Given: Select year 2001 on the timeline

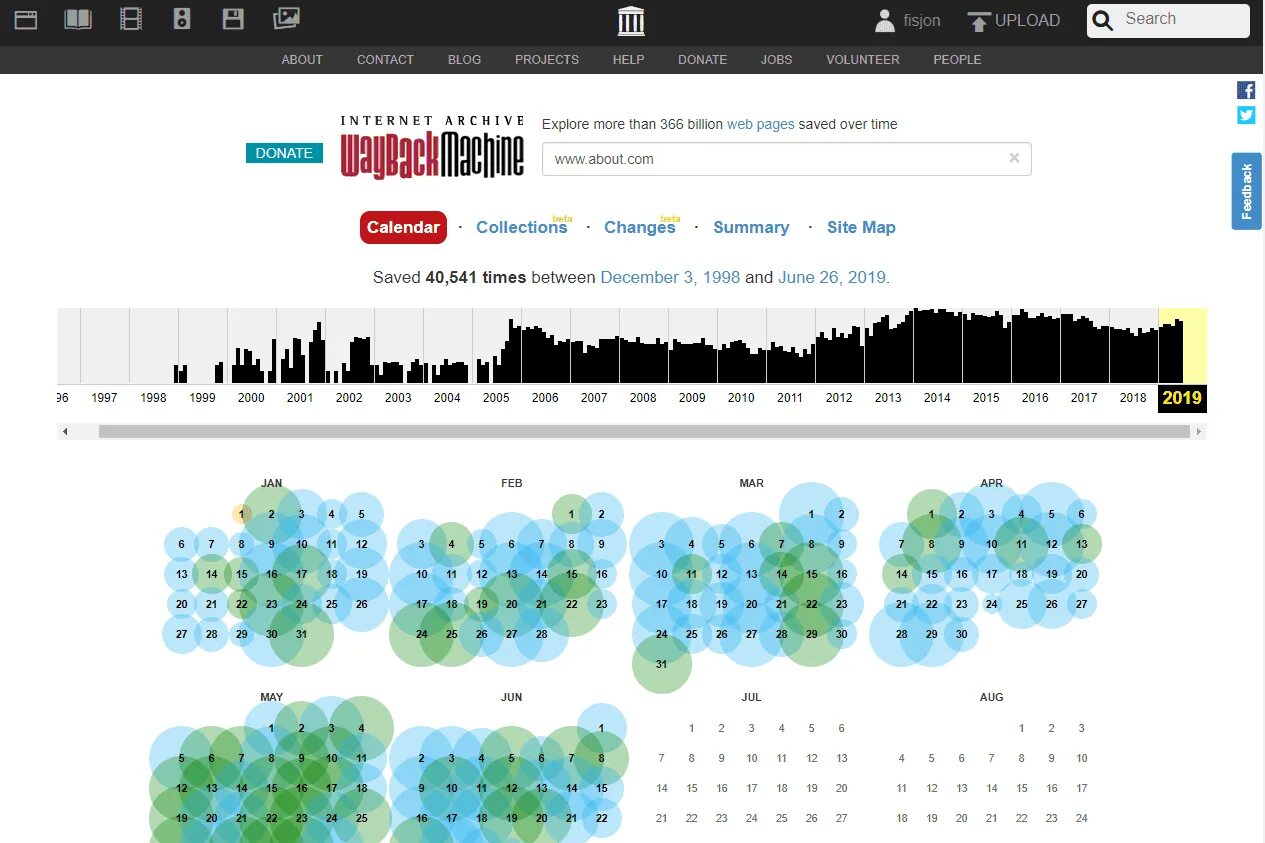Looking at the screenshot, I should click(x=300, y=398).
